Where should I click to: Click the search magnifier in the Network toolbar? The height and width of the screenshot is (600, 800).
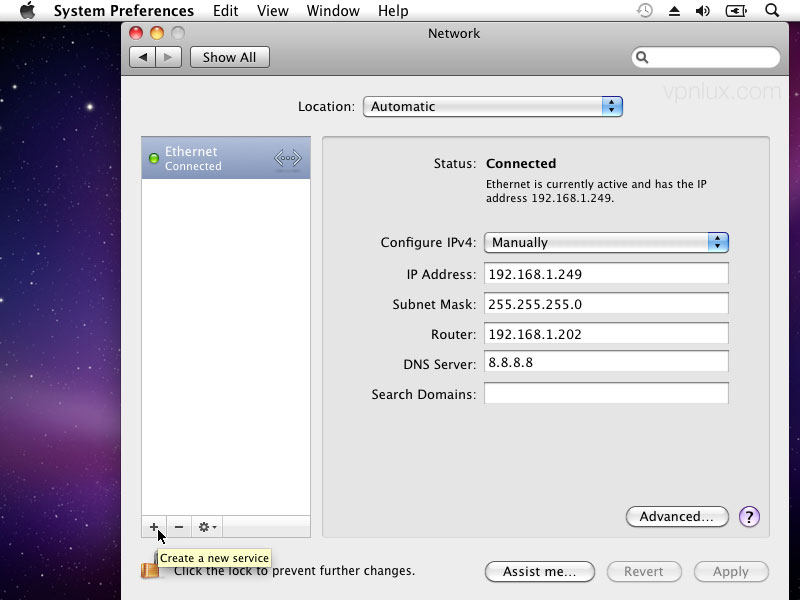(642, 57)
